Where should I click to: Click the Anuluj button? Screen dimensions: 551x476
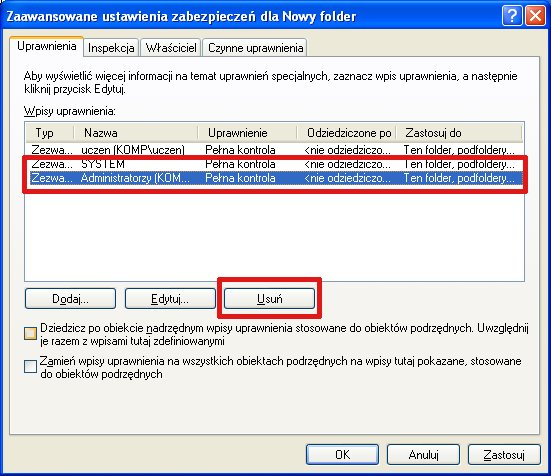423,455
